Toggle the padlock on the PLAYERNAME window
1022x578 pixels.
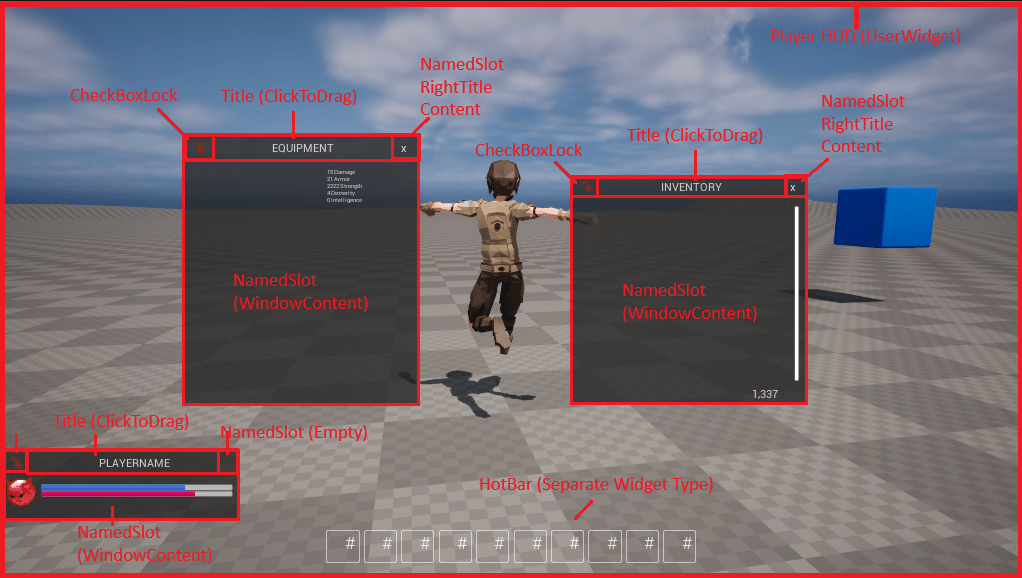15,462
